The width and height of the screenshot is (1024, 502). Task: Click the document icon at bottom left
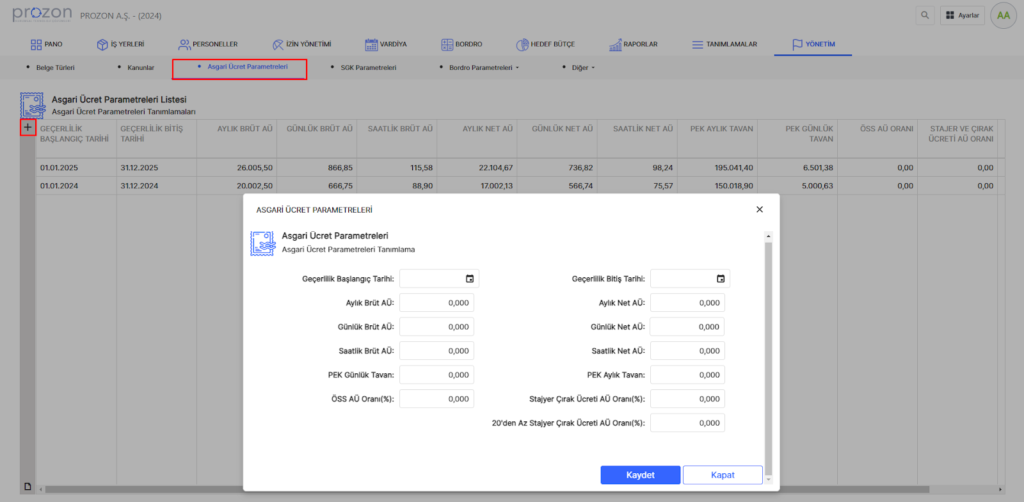(28, 487)
